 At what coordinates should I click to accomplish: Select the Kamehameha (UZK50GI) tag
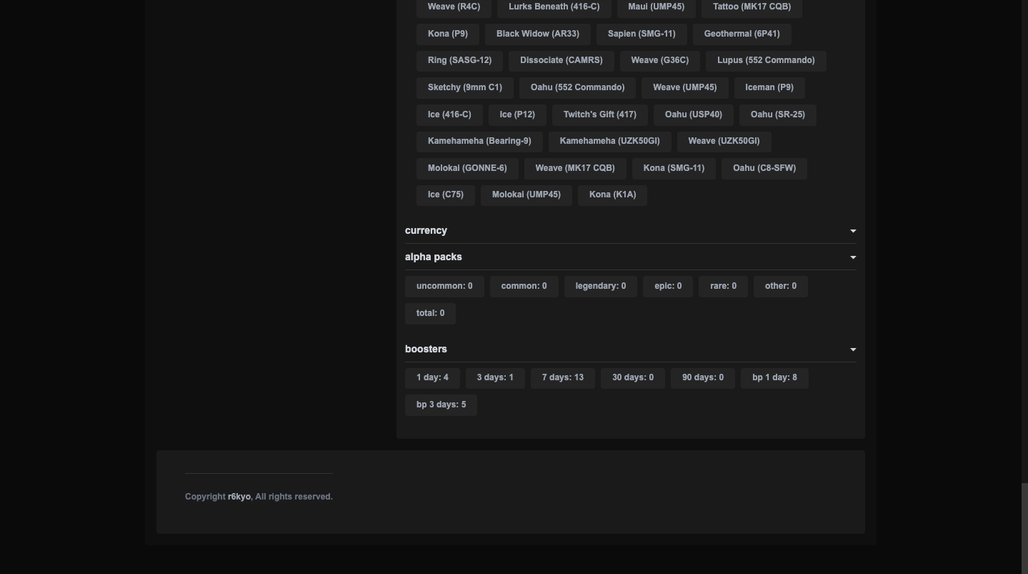coord(610,142)
